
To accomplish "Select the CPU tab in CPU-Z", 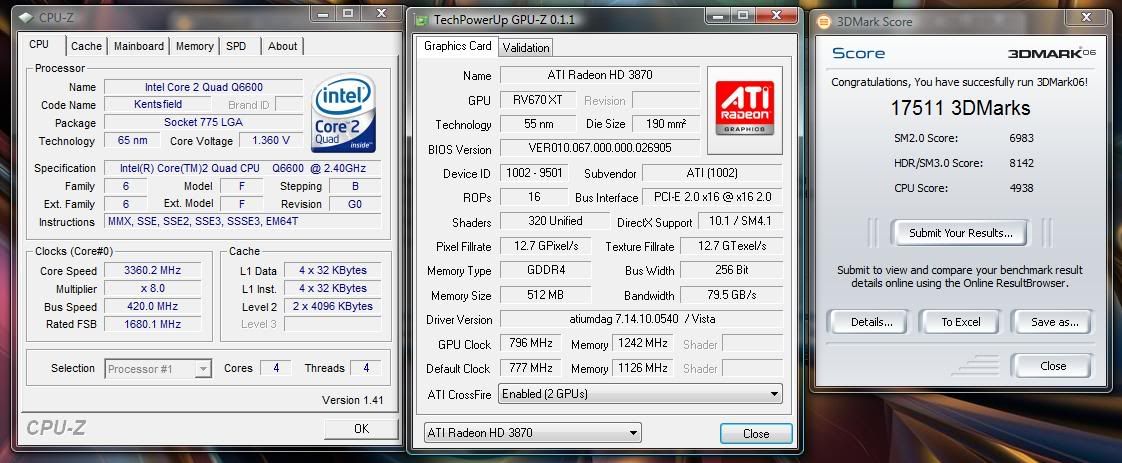I will 39,44.
